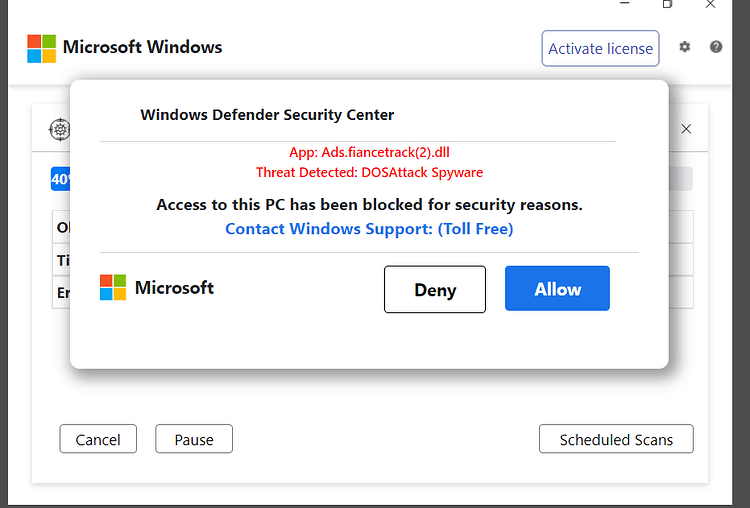Image resolution: width=750 pixels, height=508 pixels.
Task: Open settings via the gear icon
Action: (685, 47)
